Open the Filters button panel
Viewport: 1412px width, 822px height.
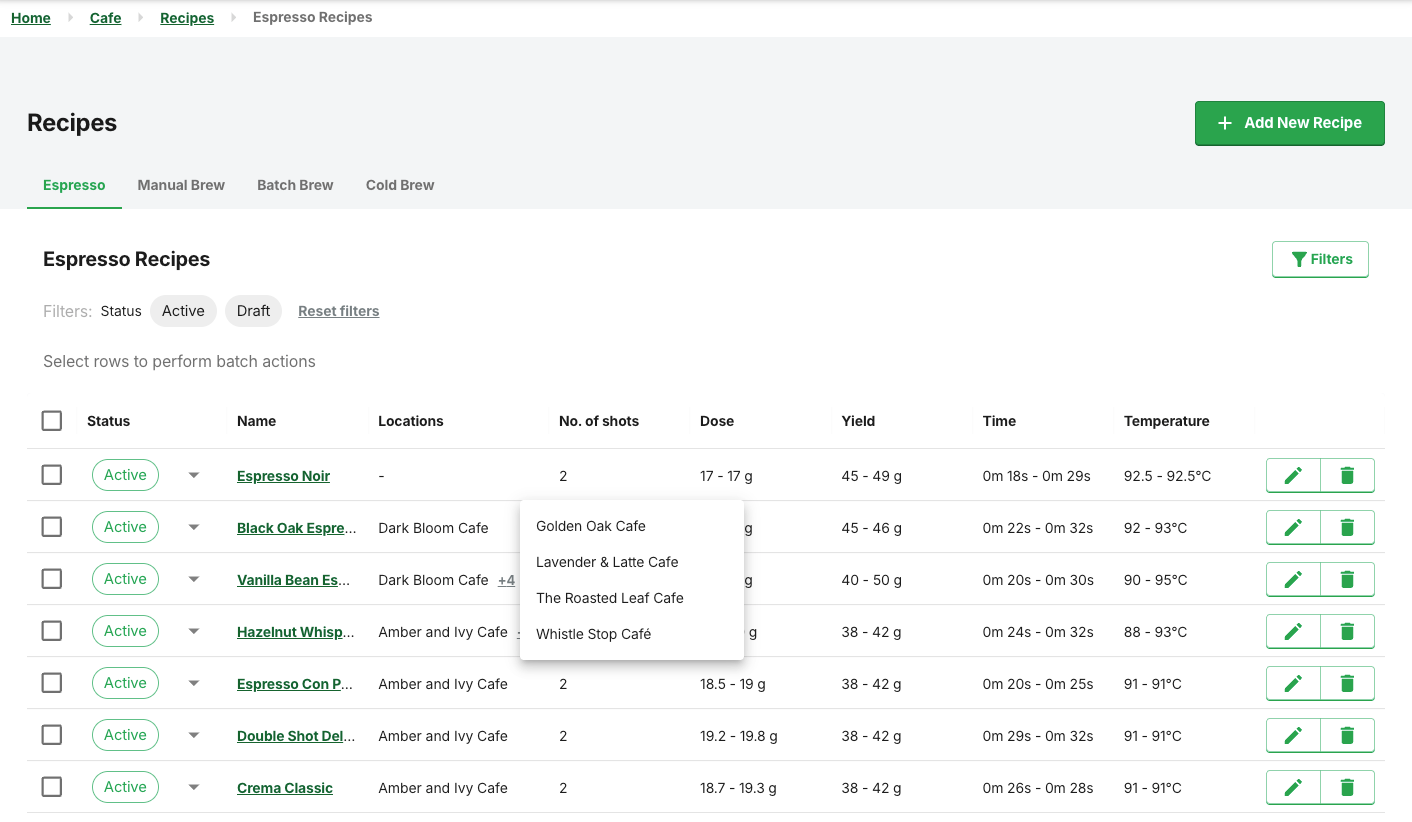1320,259
